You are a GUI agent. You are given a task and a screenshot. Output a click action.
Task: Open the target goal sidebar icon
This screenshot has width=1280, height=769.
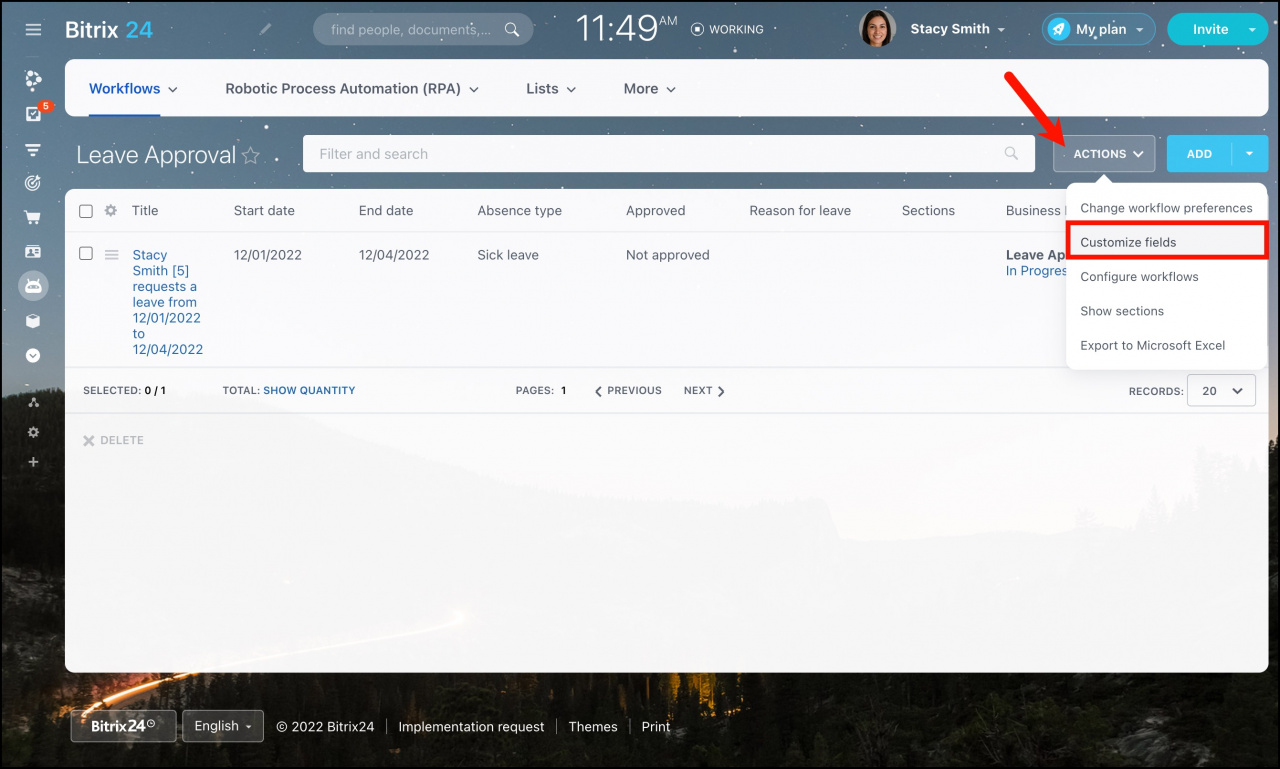tap(33, 183)
